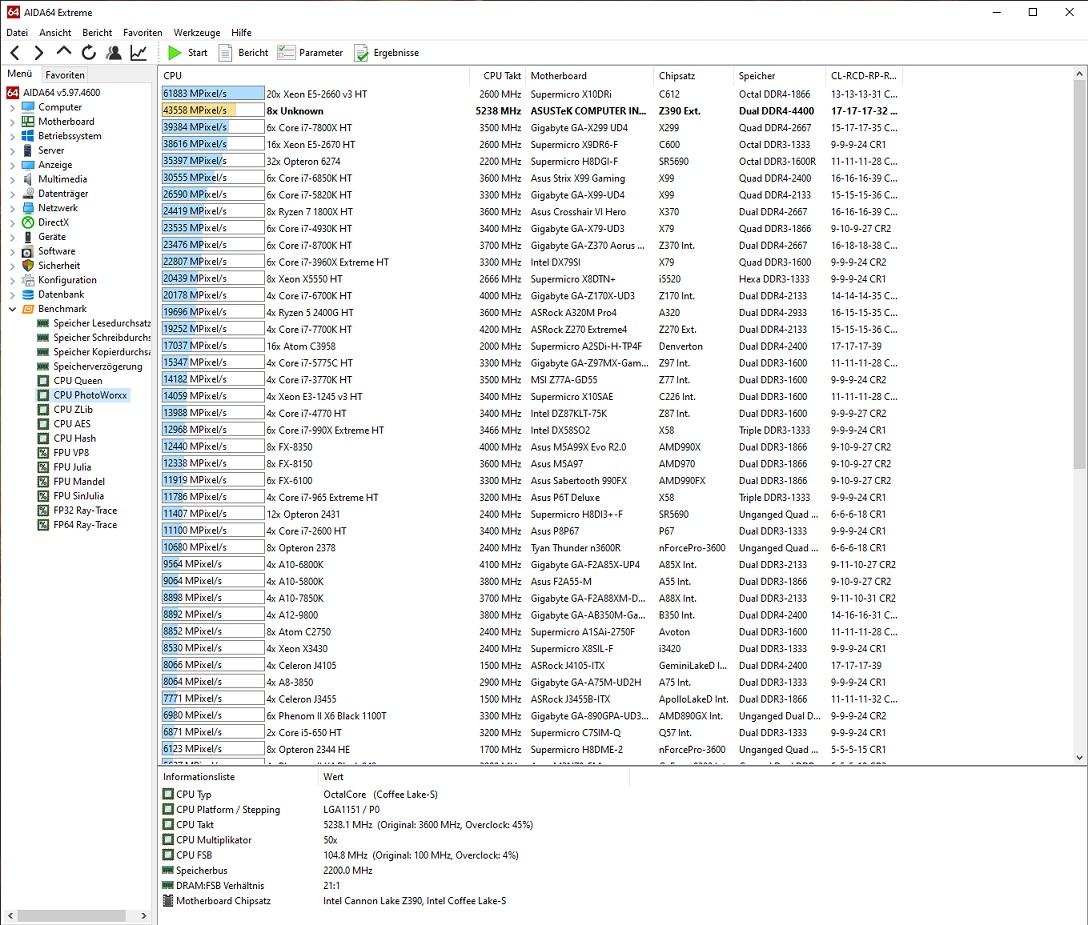This screenshot has width=1088, height=925.
Task: Select the CPU Queen benchmark
Action: (x=78, y=380)
